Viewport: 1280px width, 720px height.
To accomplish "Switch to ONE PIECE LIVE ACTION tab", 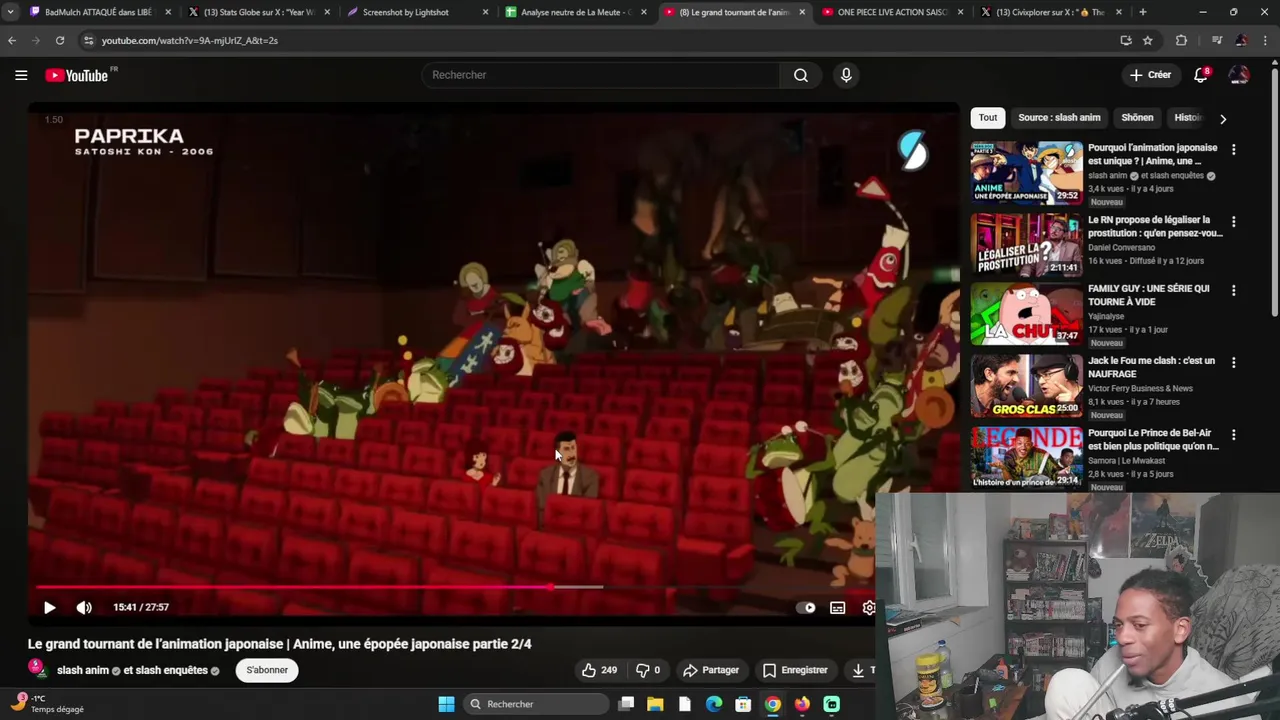I will tap(892, 12).
